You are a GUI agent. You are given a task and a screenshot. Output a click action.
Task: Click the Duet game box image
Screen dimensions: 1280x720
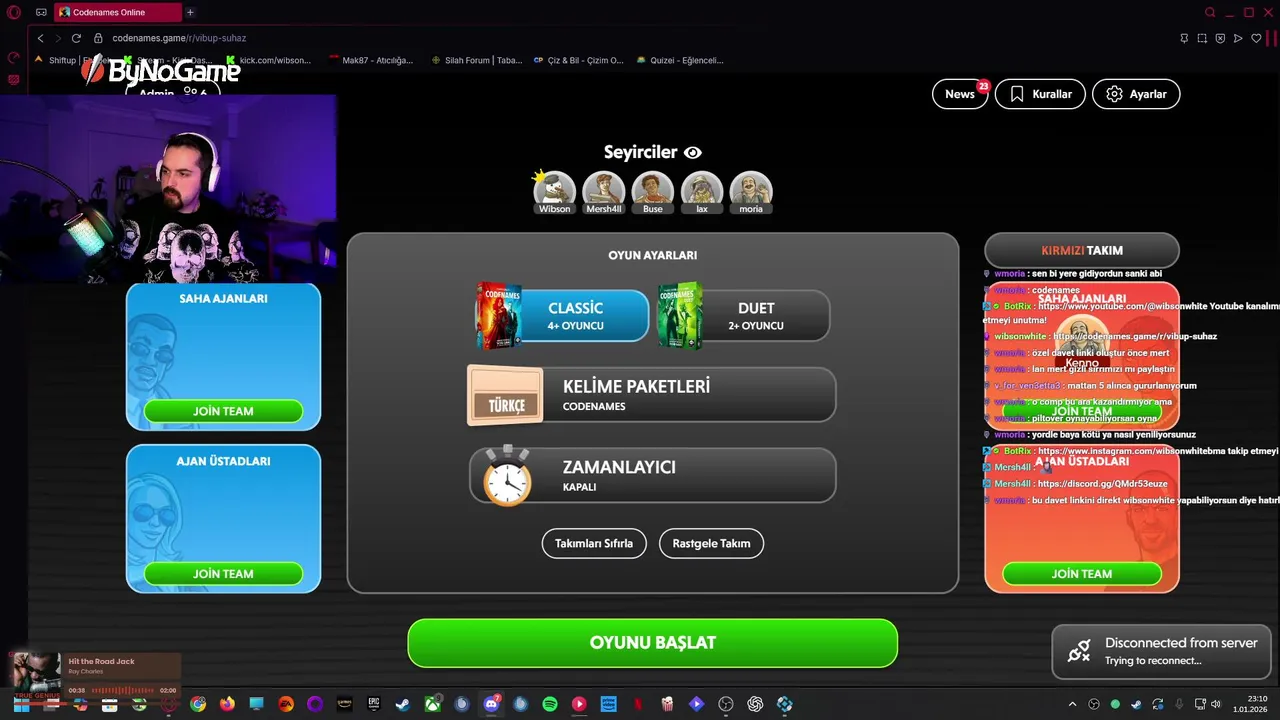[x=680, y=315]
